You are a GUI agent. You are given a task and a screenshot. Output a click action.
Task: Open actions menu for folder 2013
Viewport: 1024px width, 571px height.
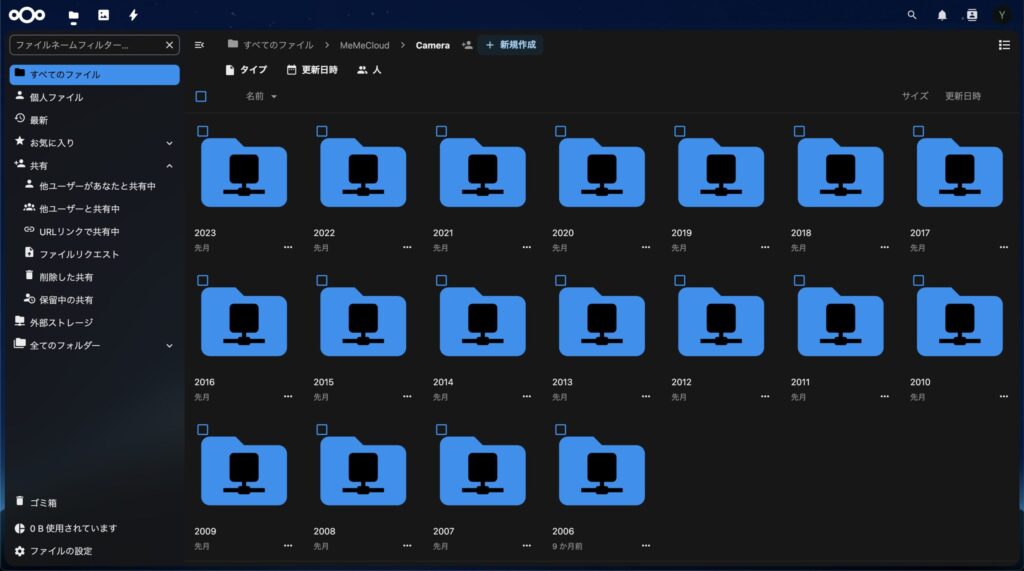click(646, 397)
